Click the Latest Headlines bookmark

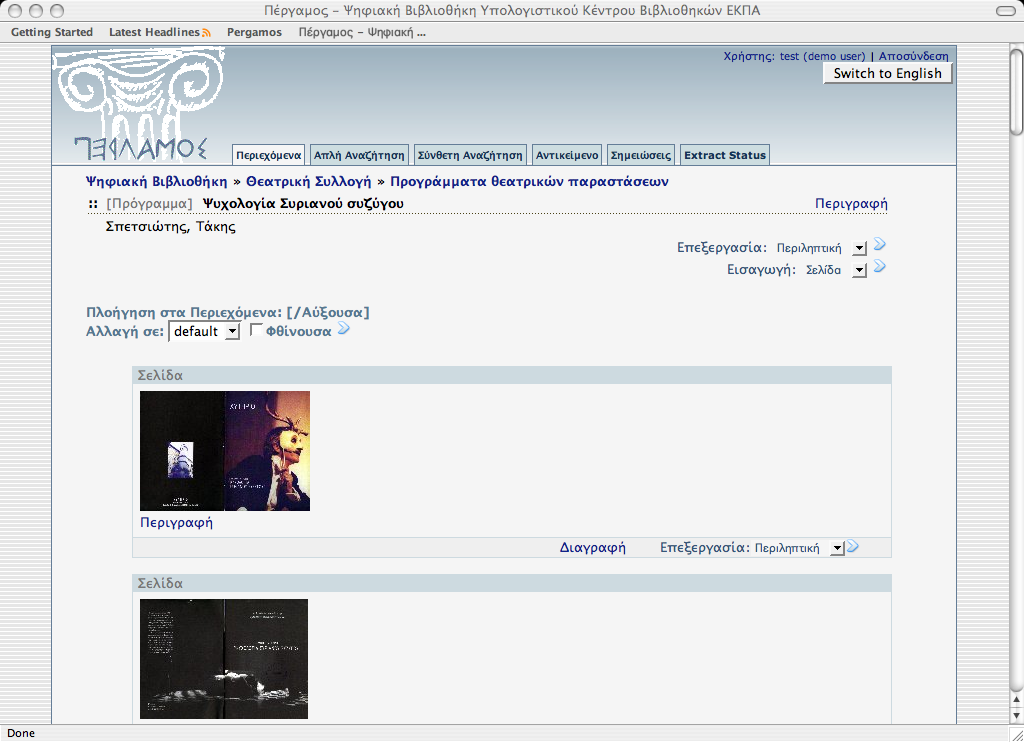[154, 32]
